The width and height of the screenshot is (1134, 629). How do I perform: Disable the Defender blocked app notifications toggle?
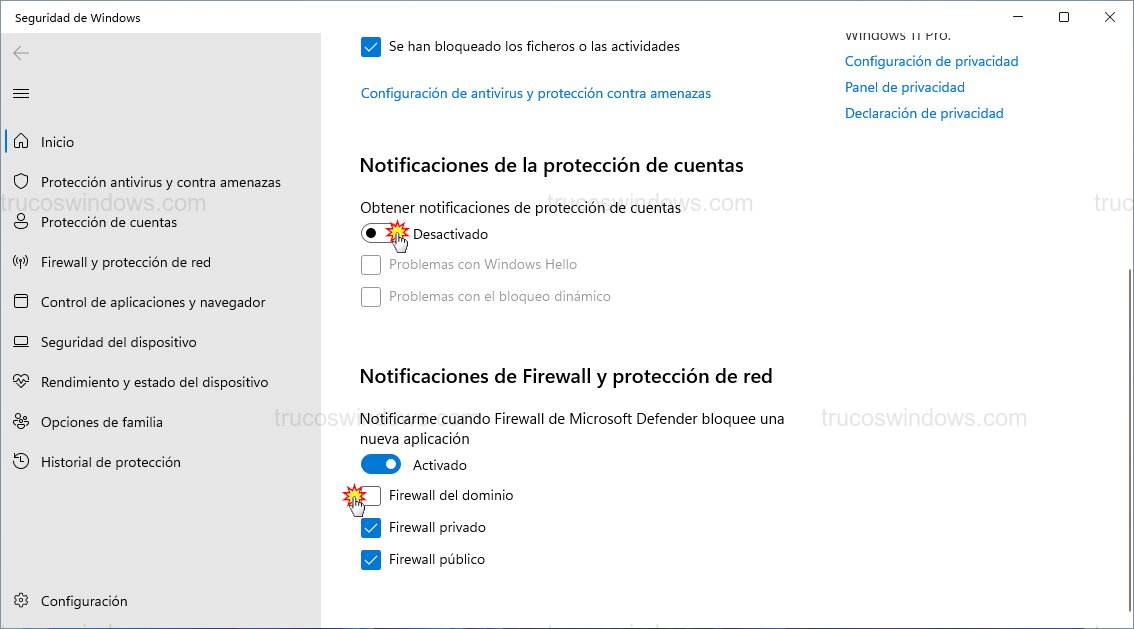[x=381, y=464]
